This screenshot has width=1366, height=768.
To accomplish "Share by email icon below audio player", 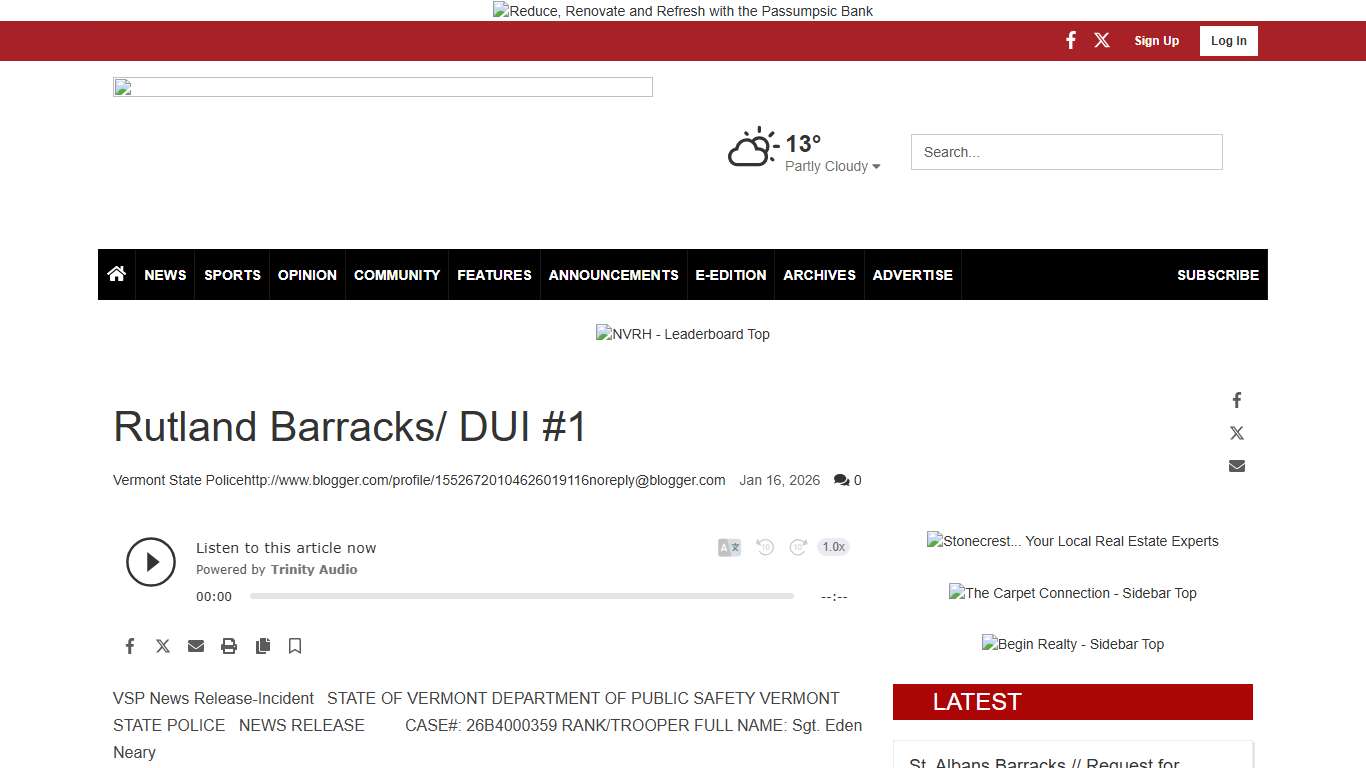I will 196,646.
